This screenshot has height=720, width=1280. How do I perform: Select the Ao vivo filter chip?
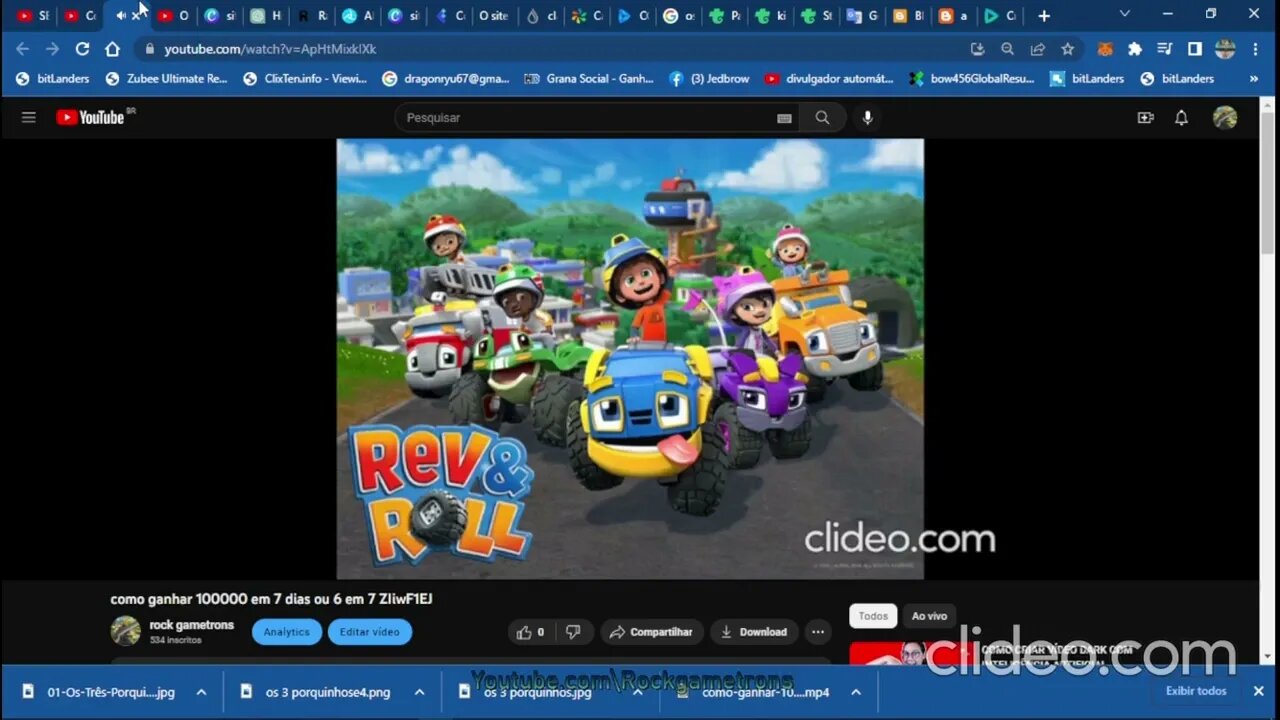click(x=929, y=616)
